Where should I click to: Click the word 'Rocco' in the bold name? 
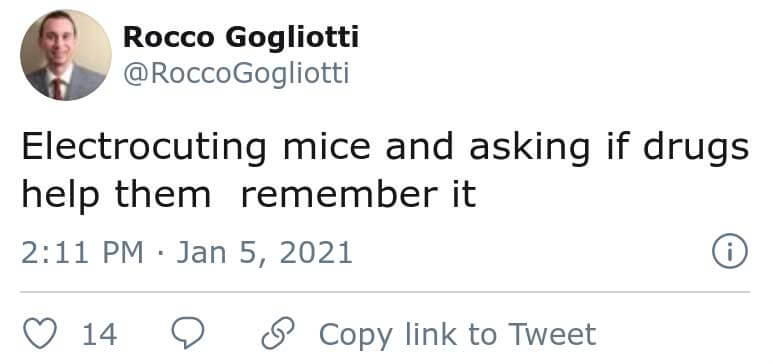(x=169, y=38)
